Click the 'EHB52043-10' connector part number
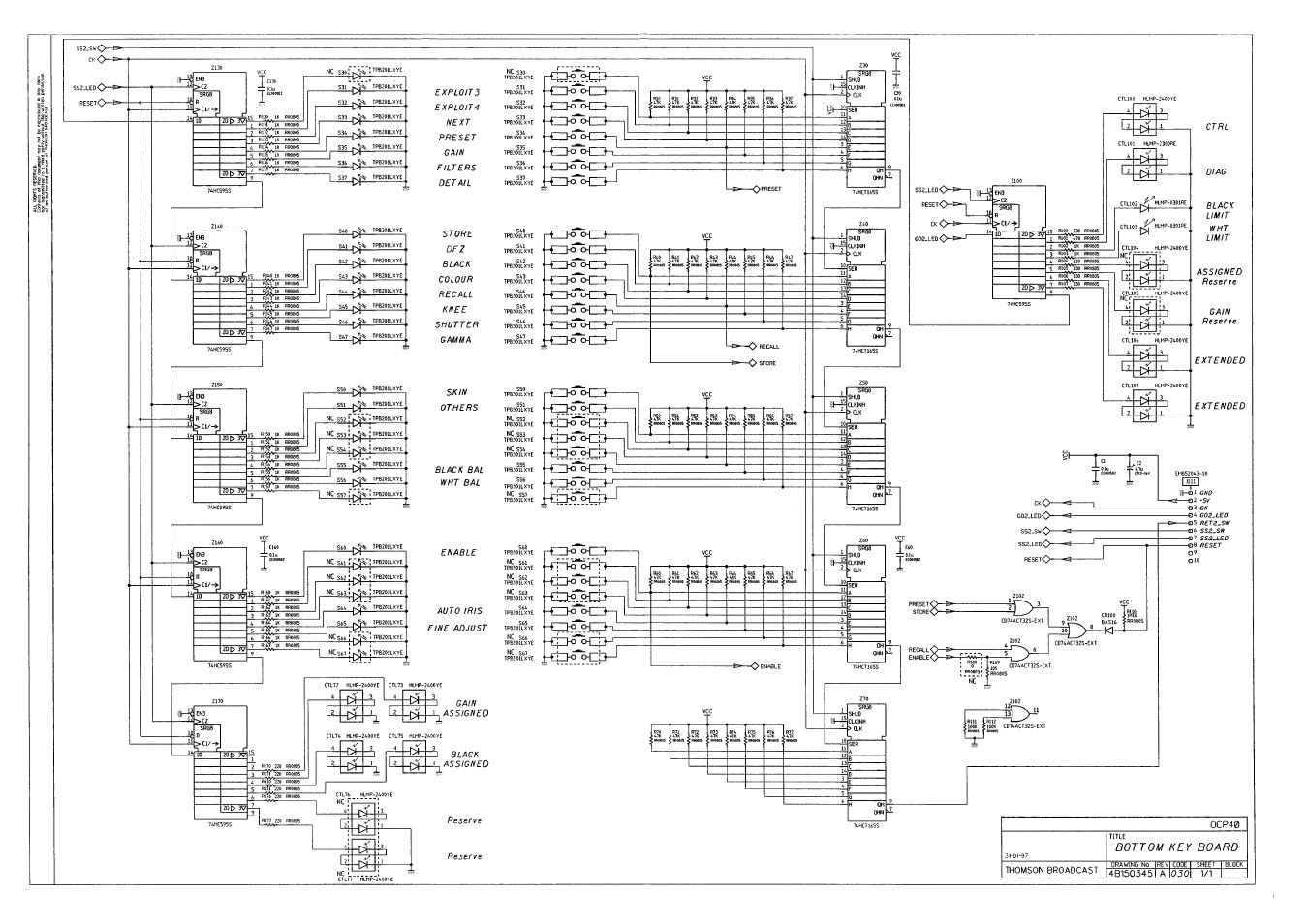This screenshot has width=1308, height=924. coord(1193,474)
